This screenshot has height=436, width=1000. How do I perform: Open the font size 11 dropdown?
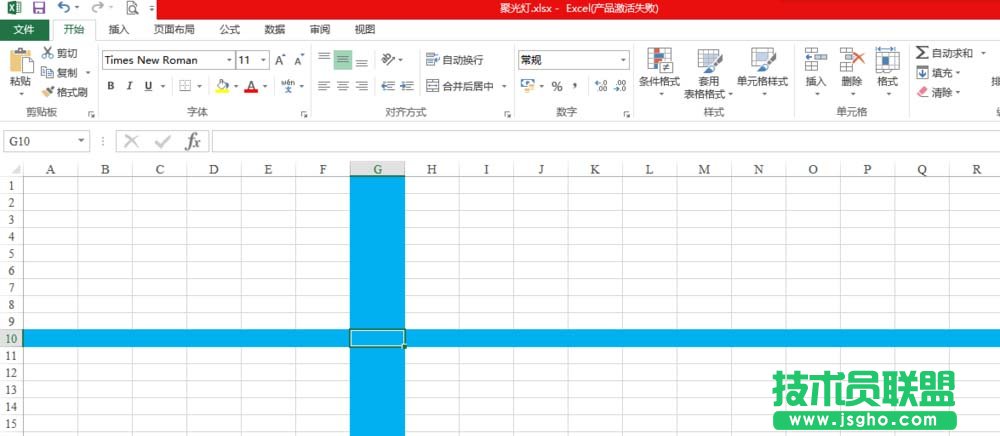point(263,60)
